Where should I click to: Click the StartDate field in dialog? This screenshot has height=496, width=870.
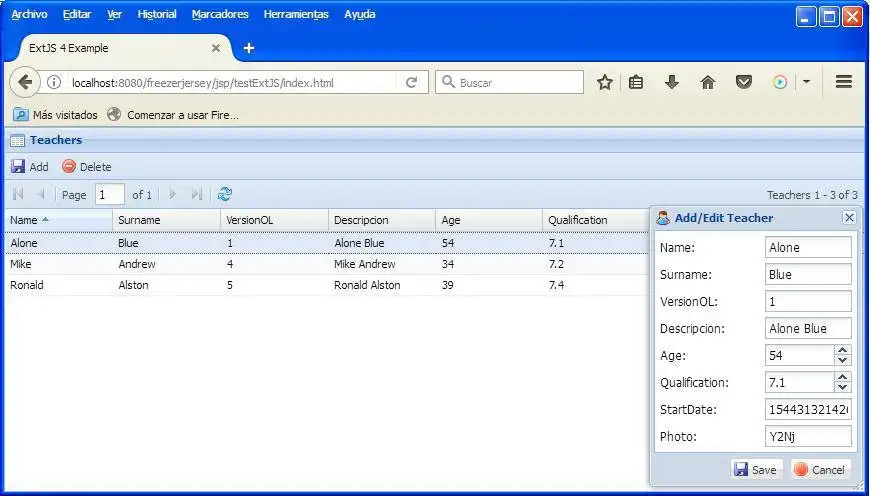click(808, 409)
